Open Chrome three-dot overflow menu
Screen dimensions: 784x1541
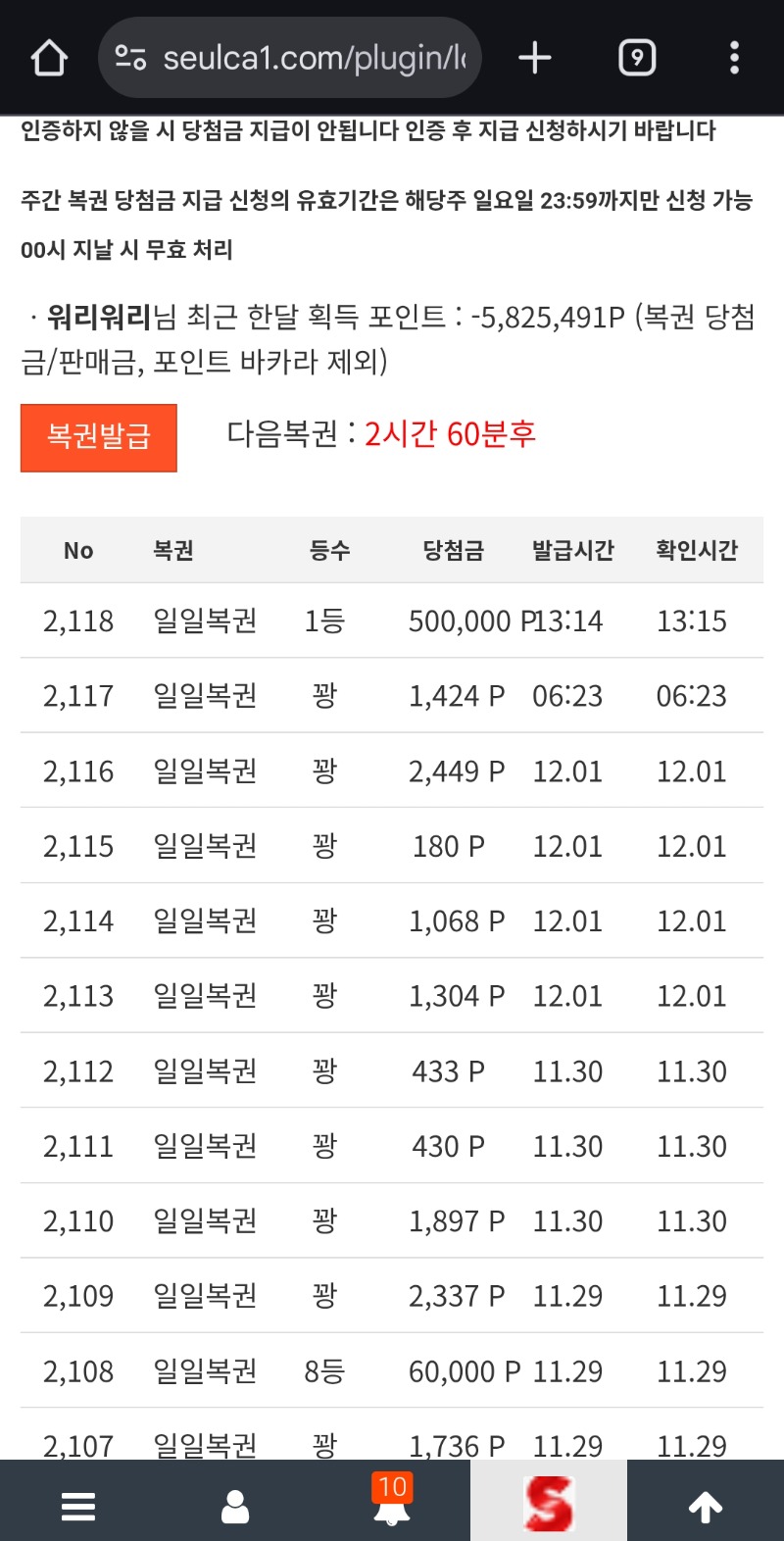[734, 58]
